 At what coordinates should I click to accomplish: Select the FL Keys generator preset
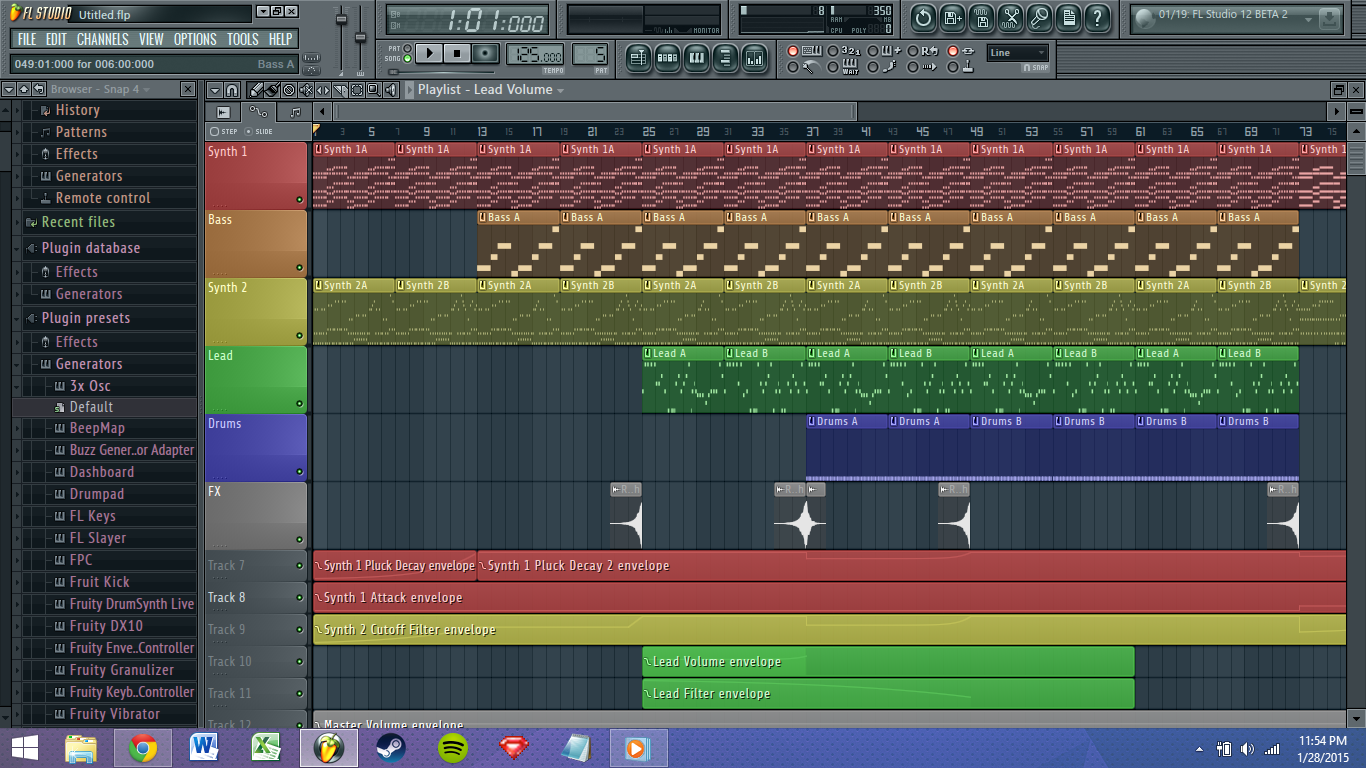click(x=92, y=516)
